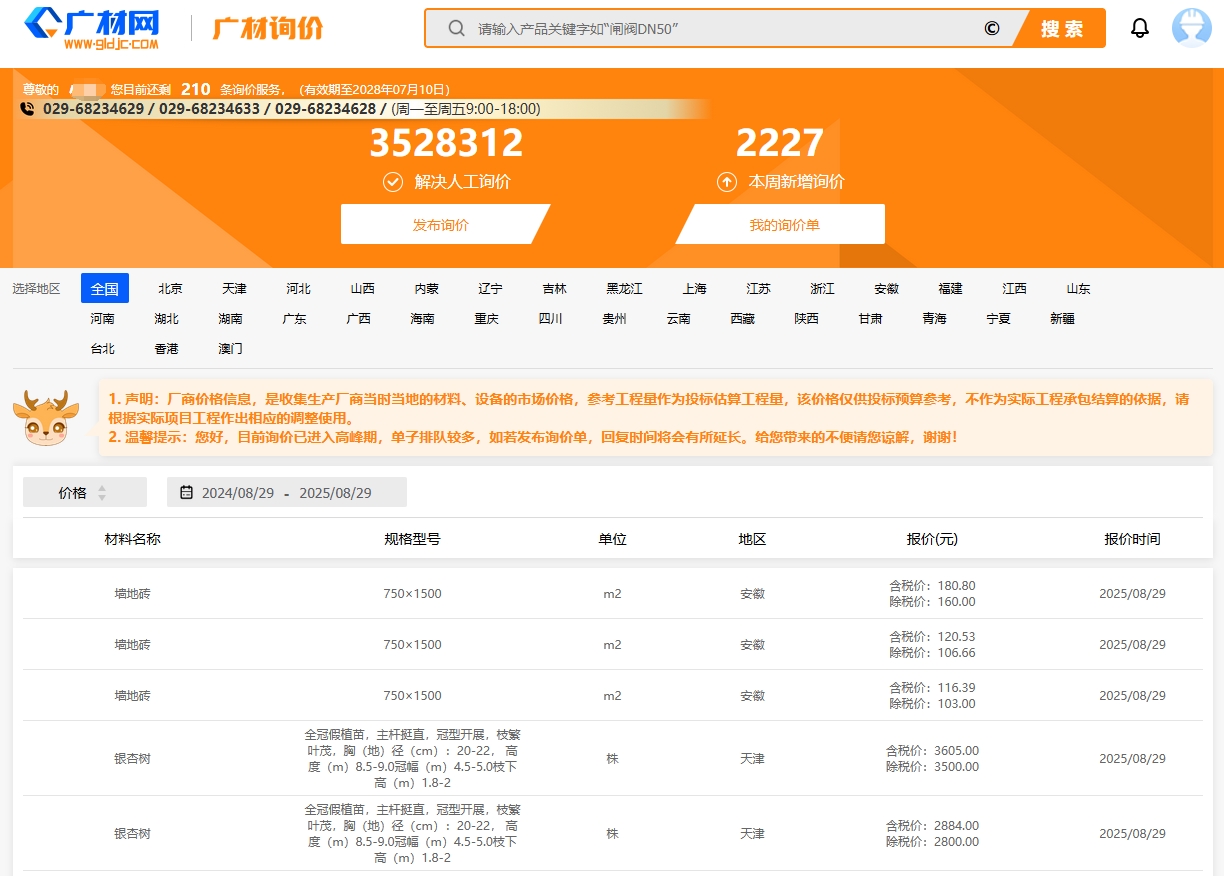Viewport: 1224px width, 876px height.
Task: Focus the product keyword search field
Action: coord(720,28)
